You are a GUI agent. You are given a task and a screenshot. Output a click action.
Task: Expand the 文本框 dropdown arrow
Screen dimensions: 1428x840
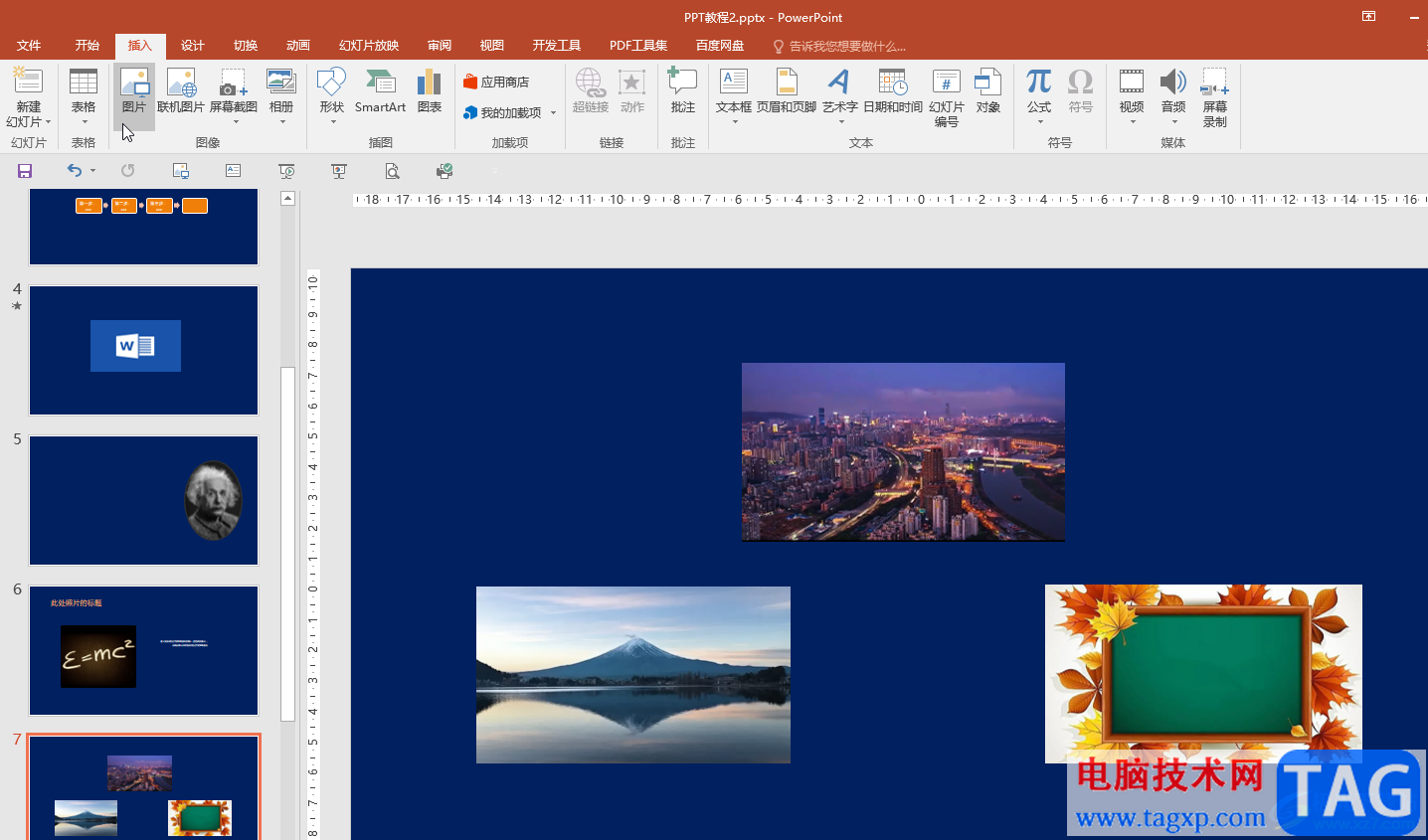coord(735,122)
